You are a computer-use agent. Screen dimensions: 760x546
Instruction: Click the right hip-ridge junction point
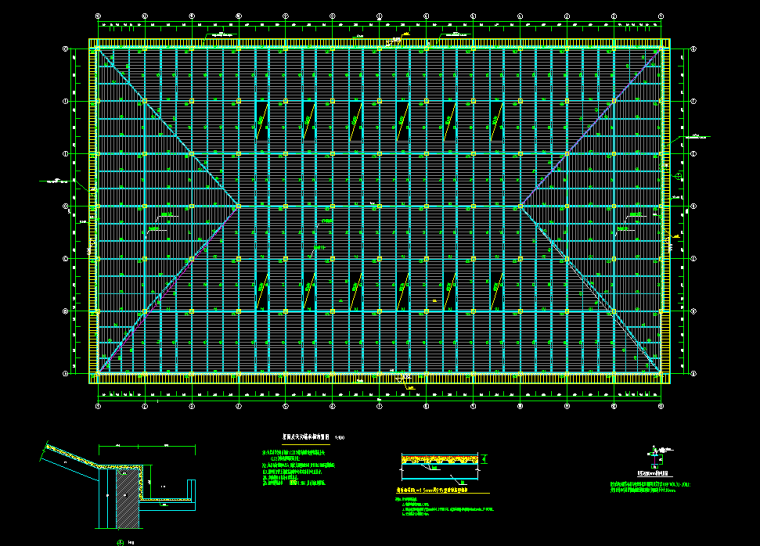click(x=520, y=207)
